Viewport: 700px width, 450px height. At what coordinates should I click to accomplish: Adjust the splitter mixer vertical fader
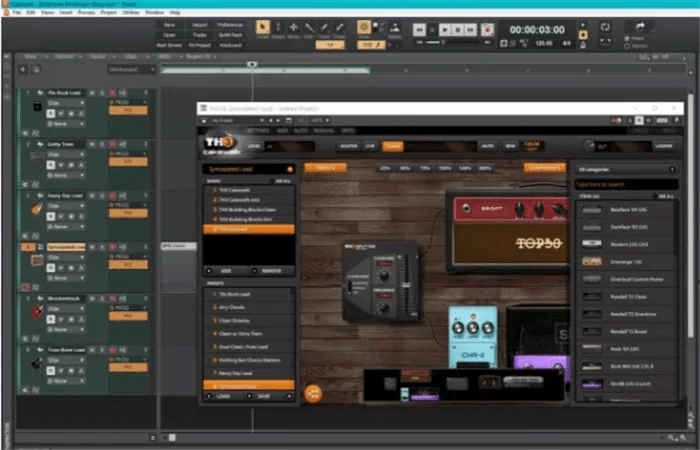tap(405, 285)
